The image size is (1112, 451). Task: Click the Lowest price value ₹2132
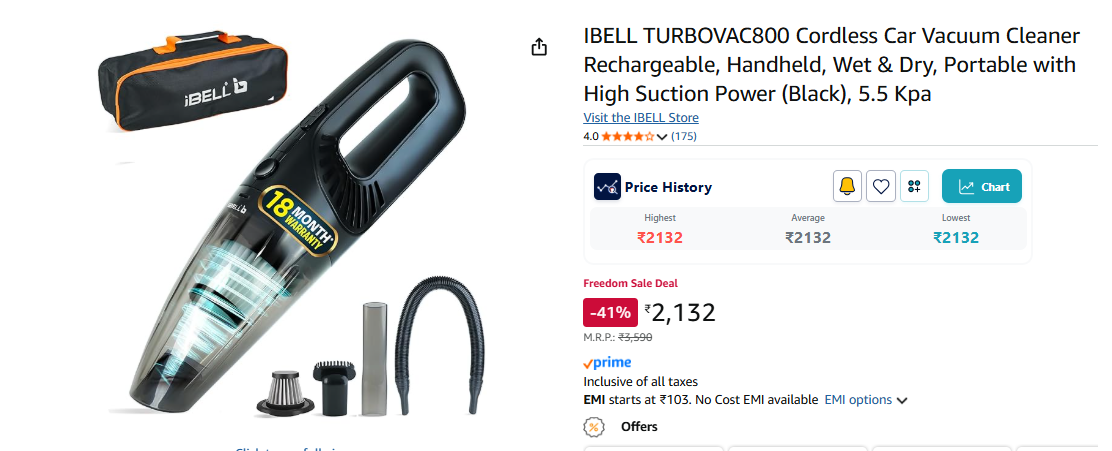956,238
